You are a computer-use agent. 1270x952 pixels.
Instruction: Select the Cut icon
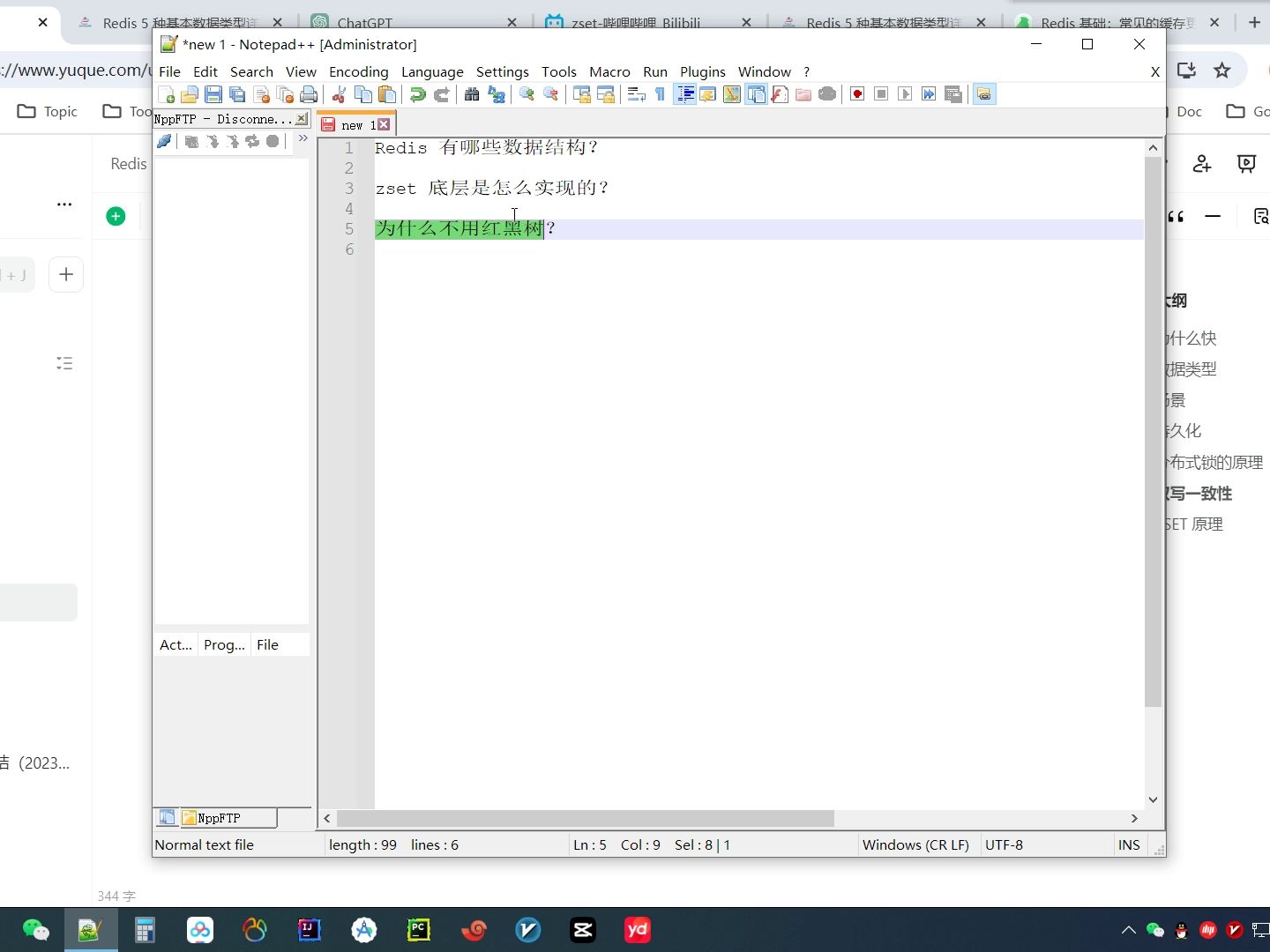[340, 94]
